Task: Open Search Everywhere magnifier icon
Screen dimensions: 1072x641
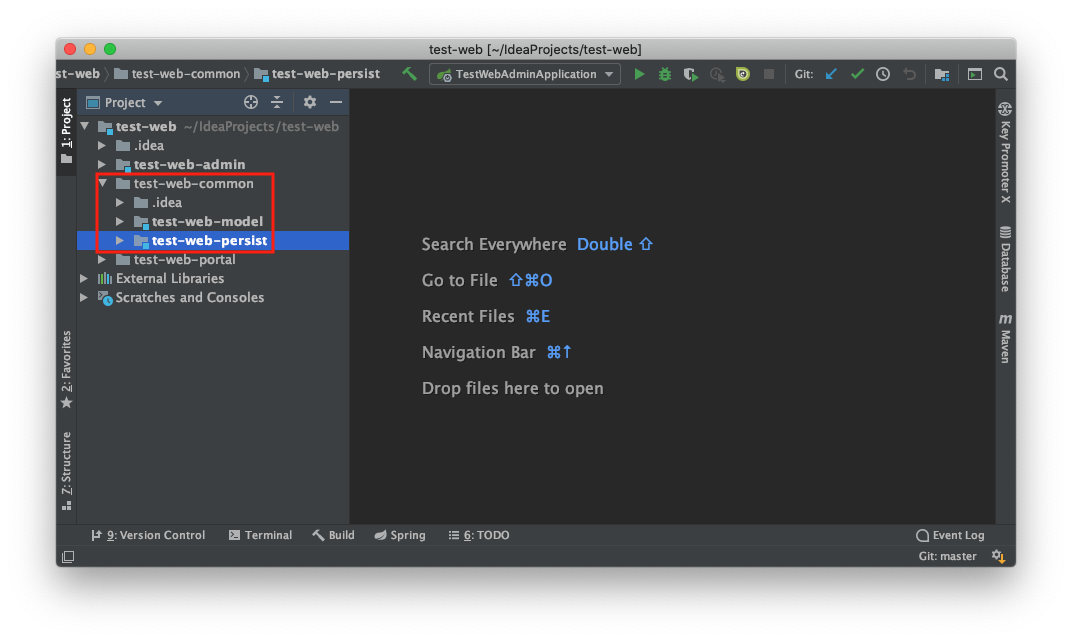Action: (x=1001, y=74)
